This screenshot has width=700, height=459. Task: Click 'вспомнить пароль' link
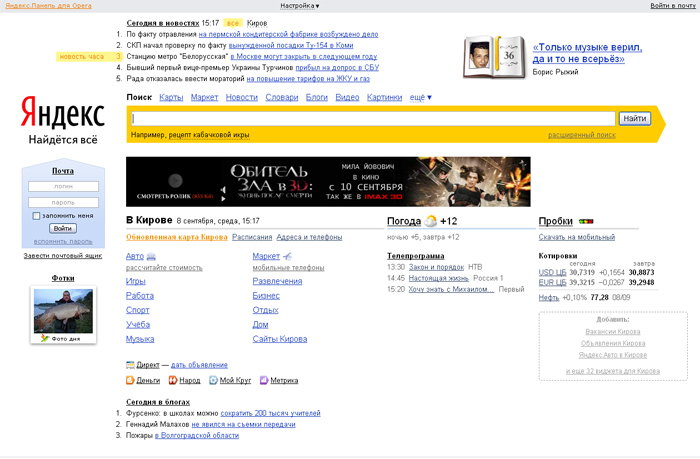tap(63, 242)
